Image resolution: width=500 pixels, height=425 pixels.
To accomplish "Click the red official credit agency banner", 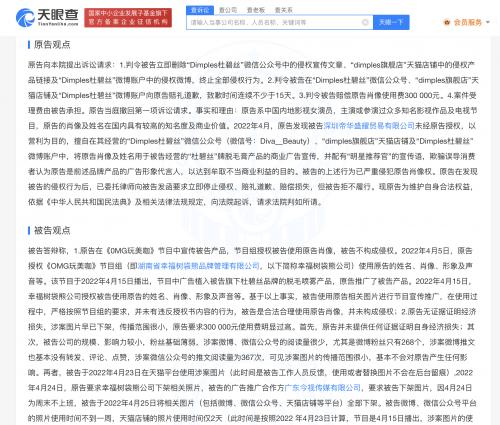I will (128, 18).
